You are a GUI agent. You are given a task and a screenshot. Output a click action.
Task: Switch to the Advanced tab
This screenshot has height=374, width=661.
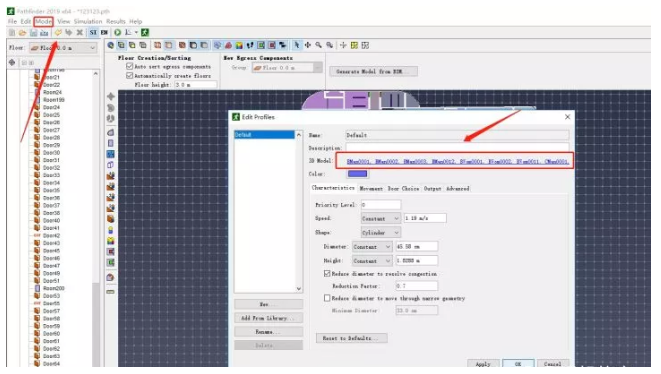click(457, 188)
